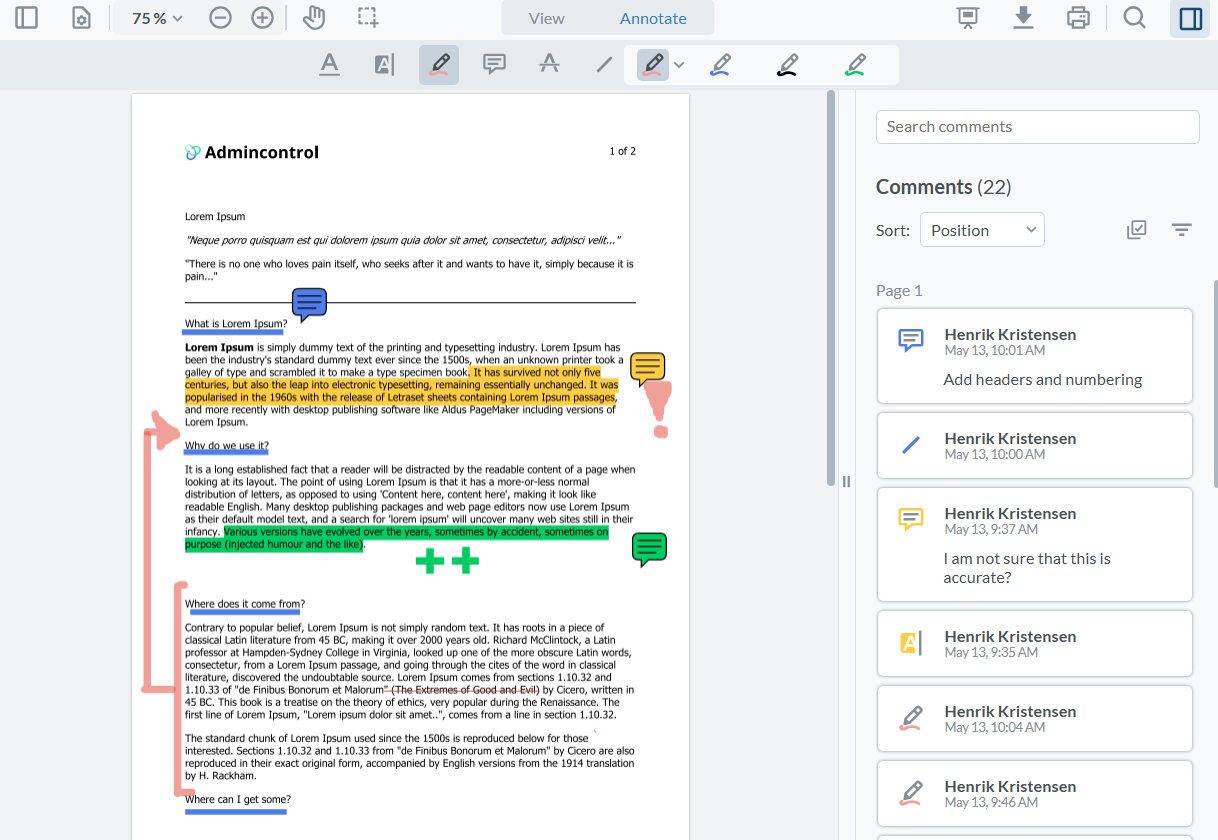Select the 9:46 AM freehand comment card

[1035, 793]
